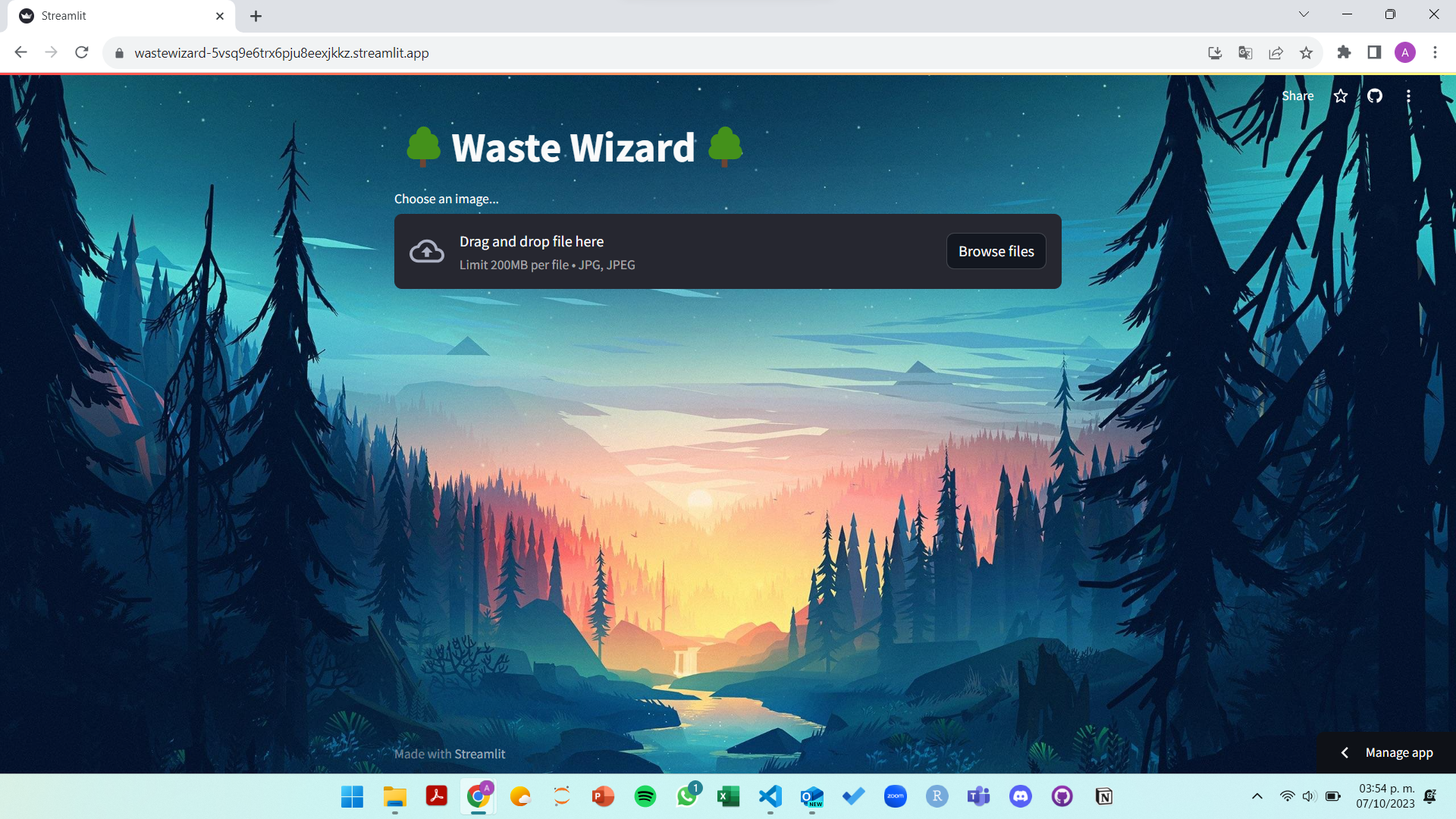Toggle the Chrome side panel
The width and height of the screenshot is (1456, 819).
(x=1374, y=52)
